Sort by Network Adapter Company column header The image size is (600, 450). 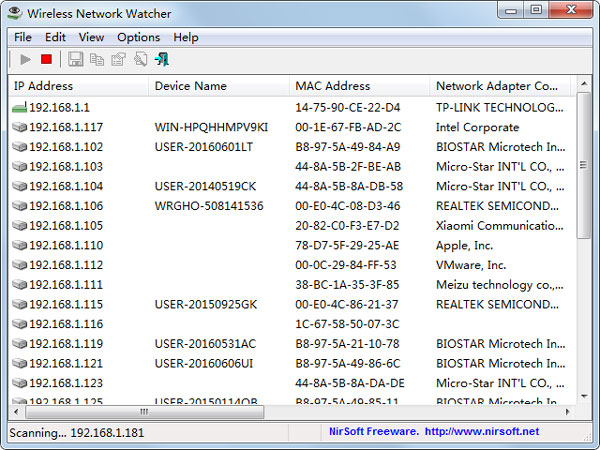pos(500,86)
